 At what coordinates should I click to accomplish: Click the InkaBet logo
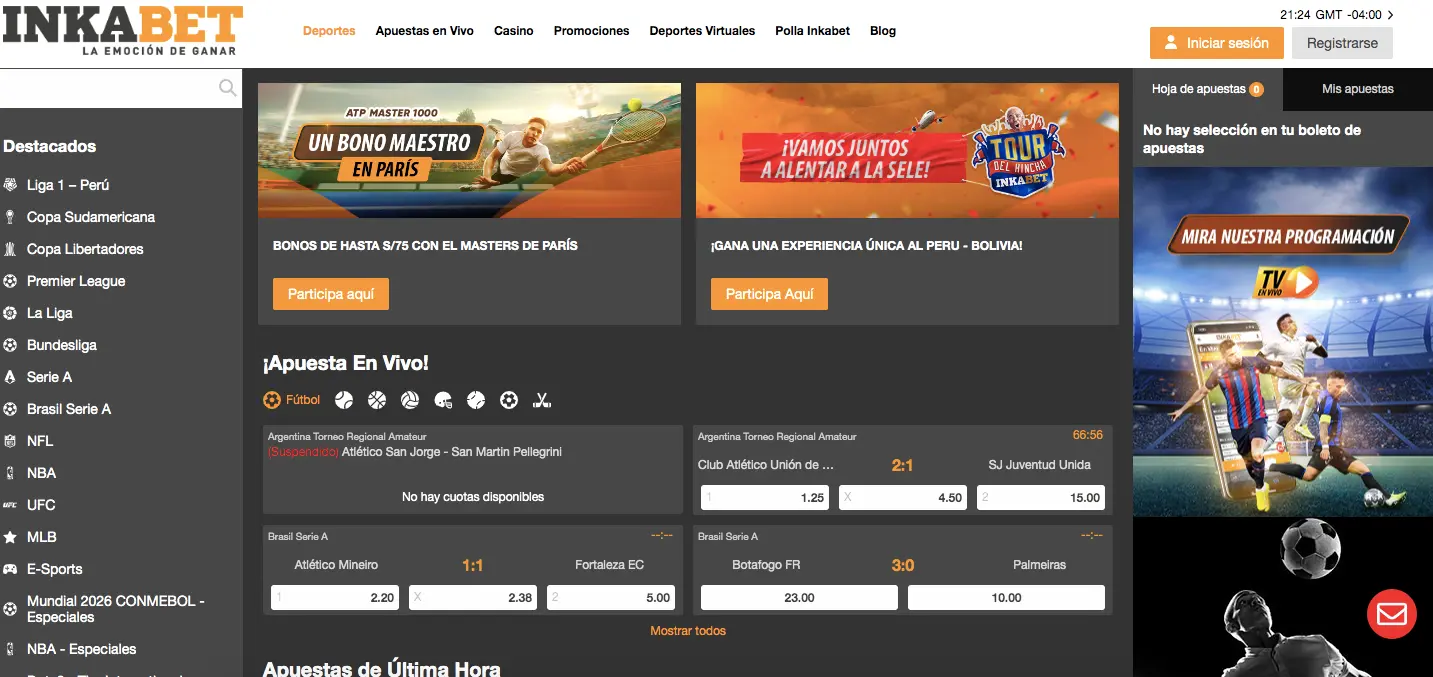pos(122,30)
